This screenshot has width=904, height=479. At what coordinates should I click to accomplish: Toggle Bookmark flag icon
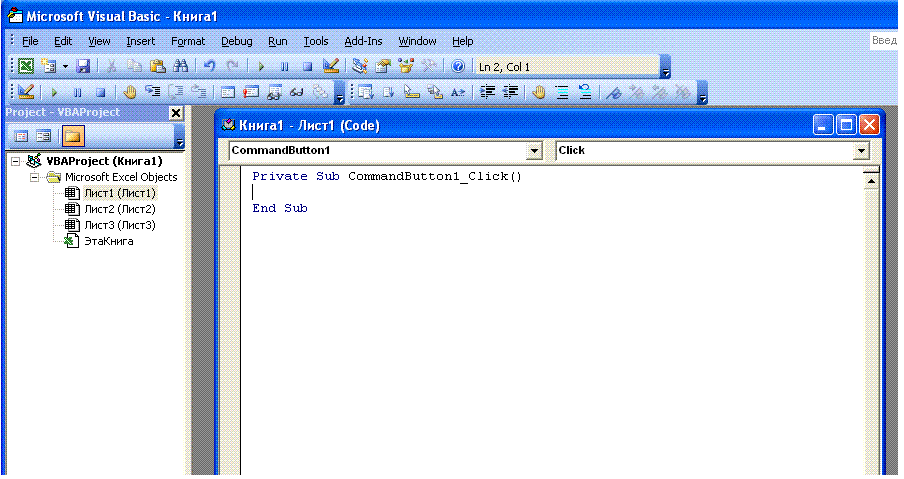[614, 92]
